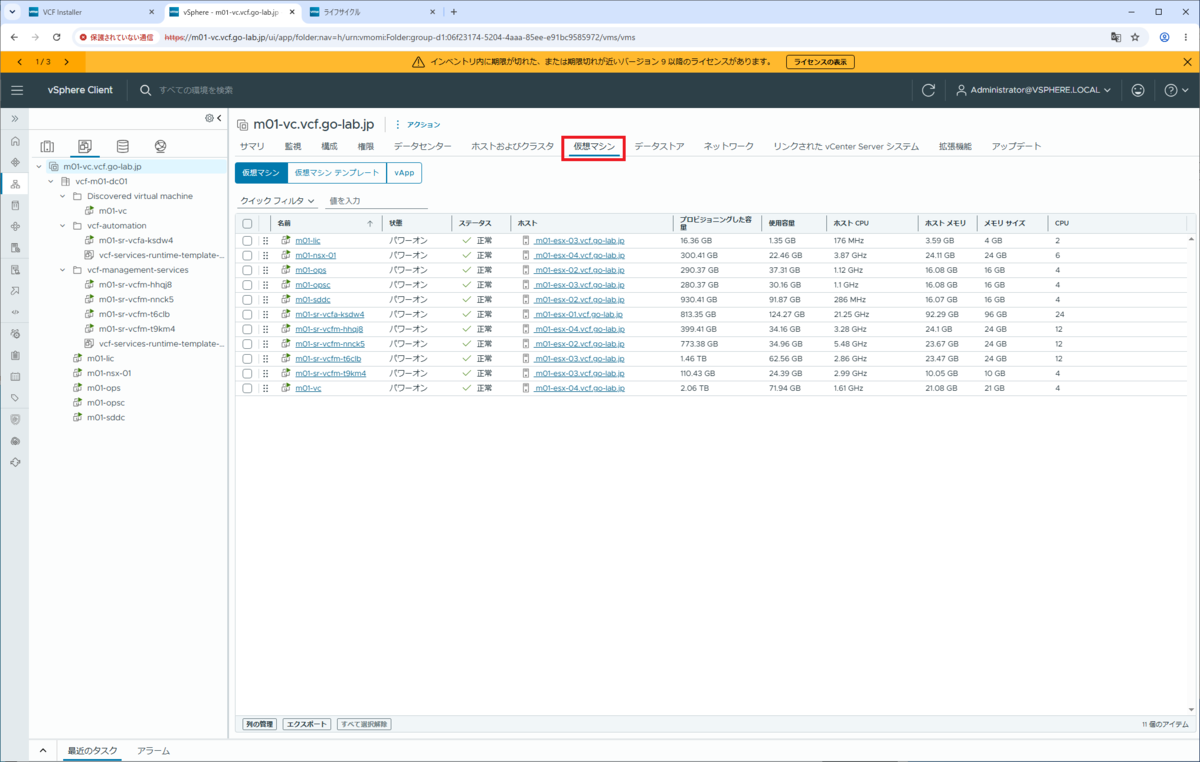Switch to the ネットワーク tab

(x=729, y=146)
